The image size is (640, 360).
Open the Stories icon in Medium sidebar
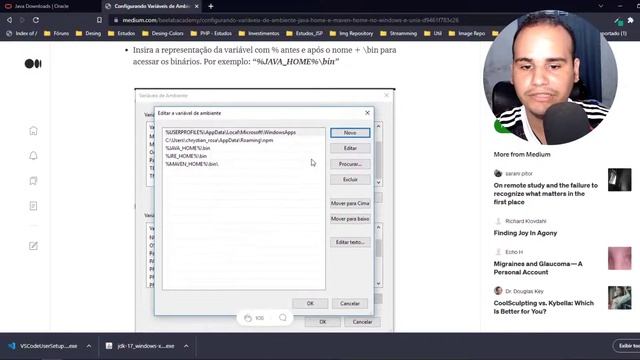click(33, 206)
